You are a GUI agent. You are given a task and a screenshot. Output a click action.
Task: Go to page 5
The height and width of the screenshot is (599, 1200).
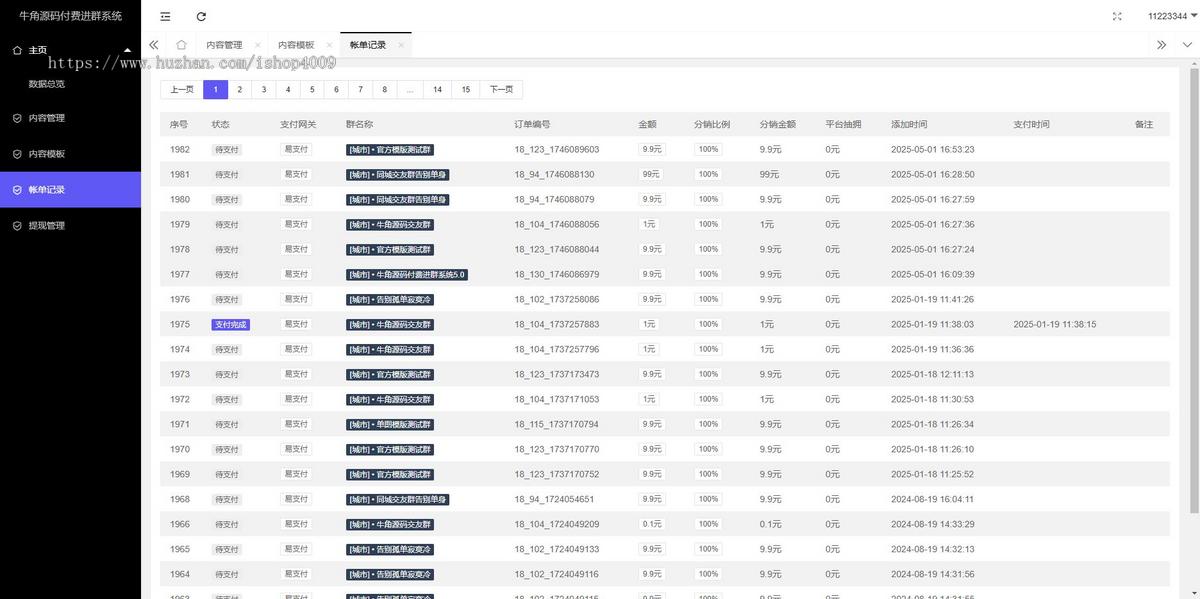[312, 89]
